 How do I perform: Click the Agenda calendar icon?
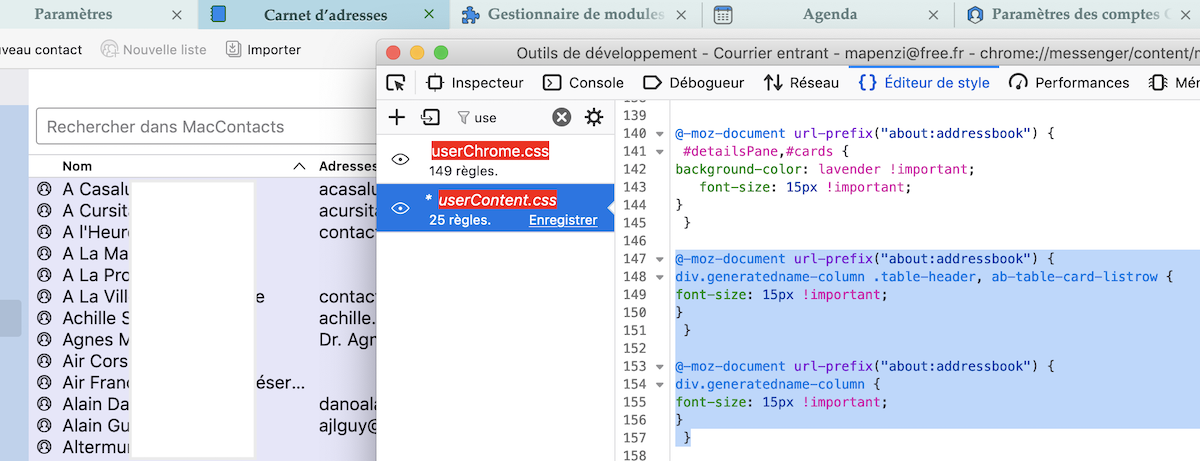tap(723, 14)
